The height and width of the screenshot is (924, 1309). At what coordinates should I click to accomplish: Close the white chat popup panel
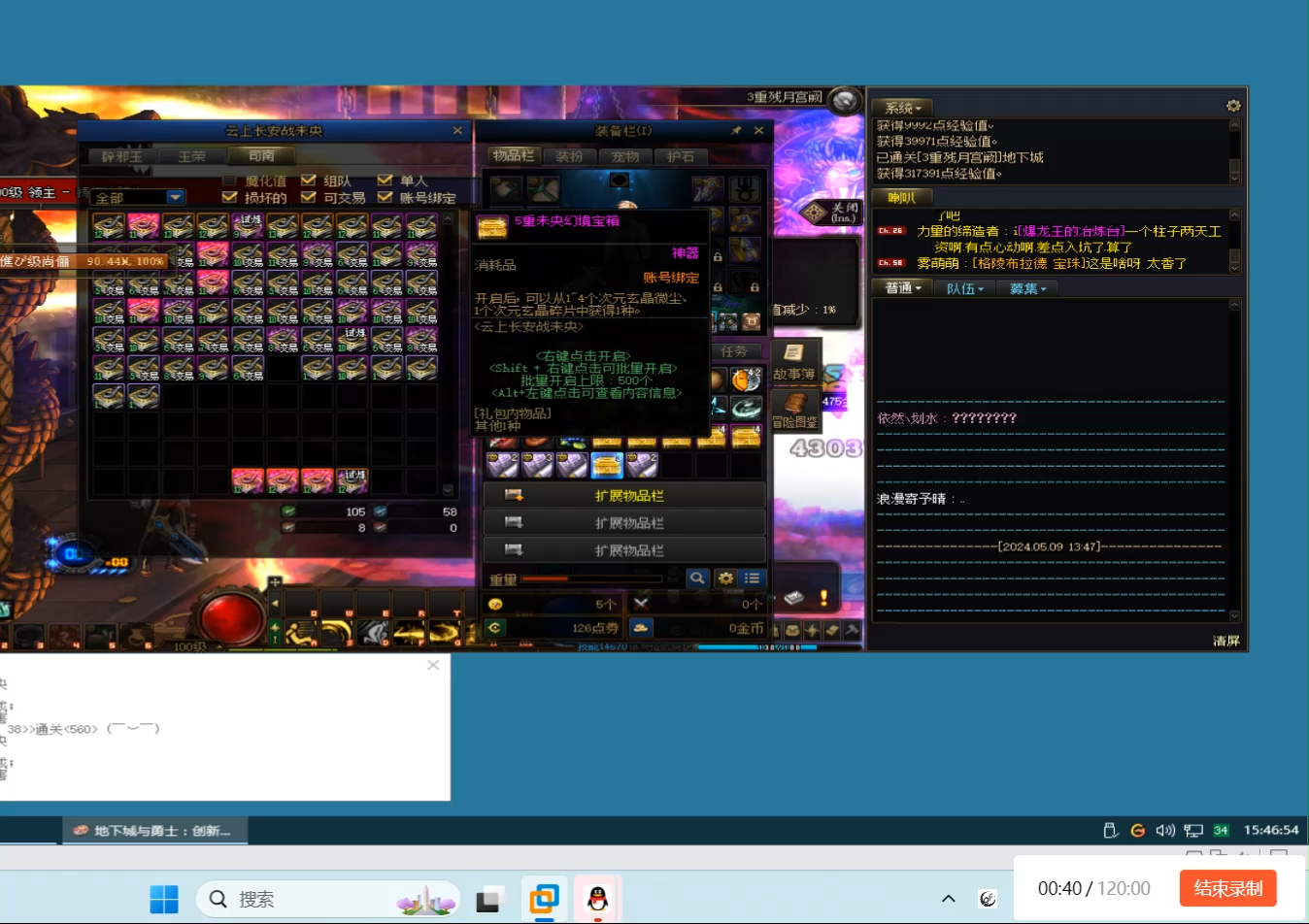point(433,665)
